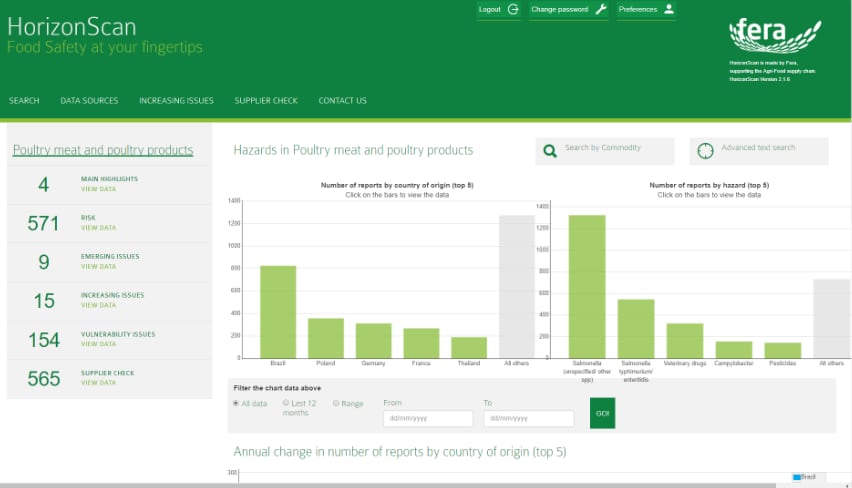Click the France bar in origin chart
Viewport: 852px width, 488px height.
[421, 343]
